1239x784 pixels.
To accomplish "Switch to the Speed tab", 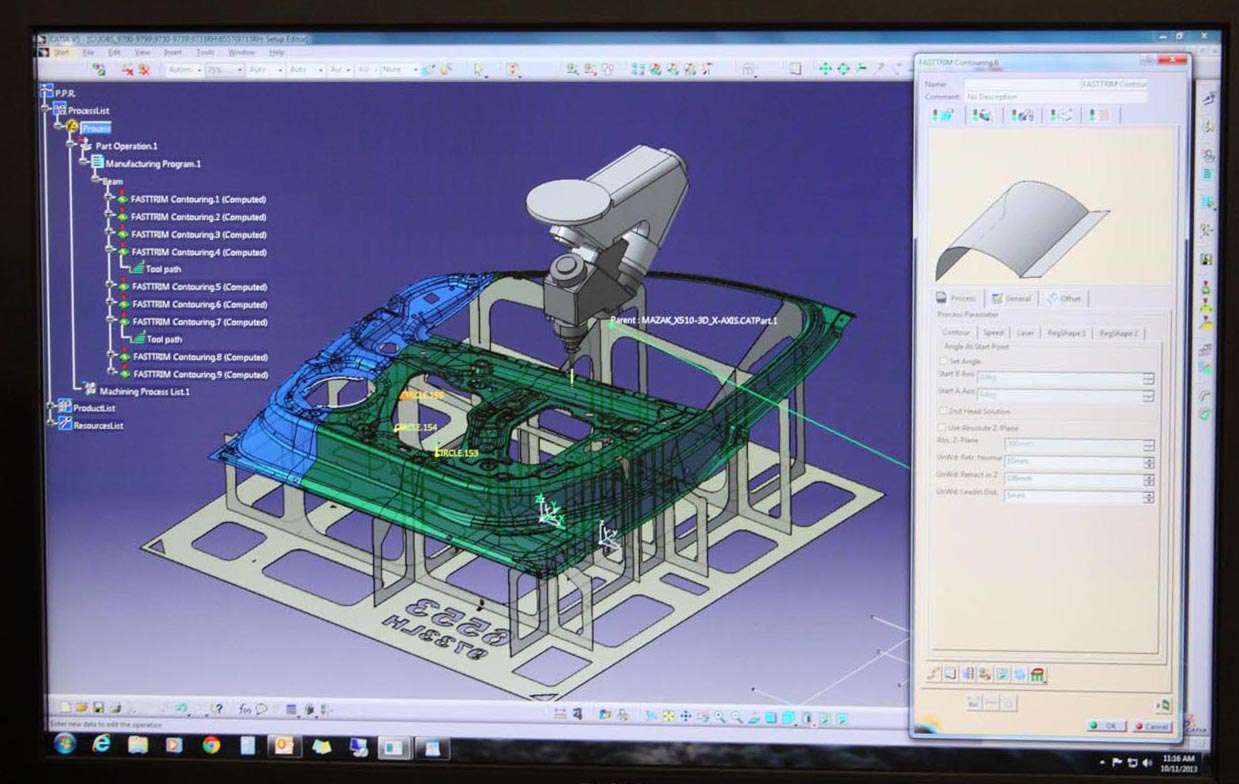I will [x=992, y=333].
